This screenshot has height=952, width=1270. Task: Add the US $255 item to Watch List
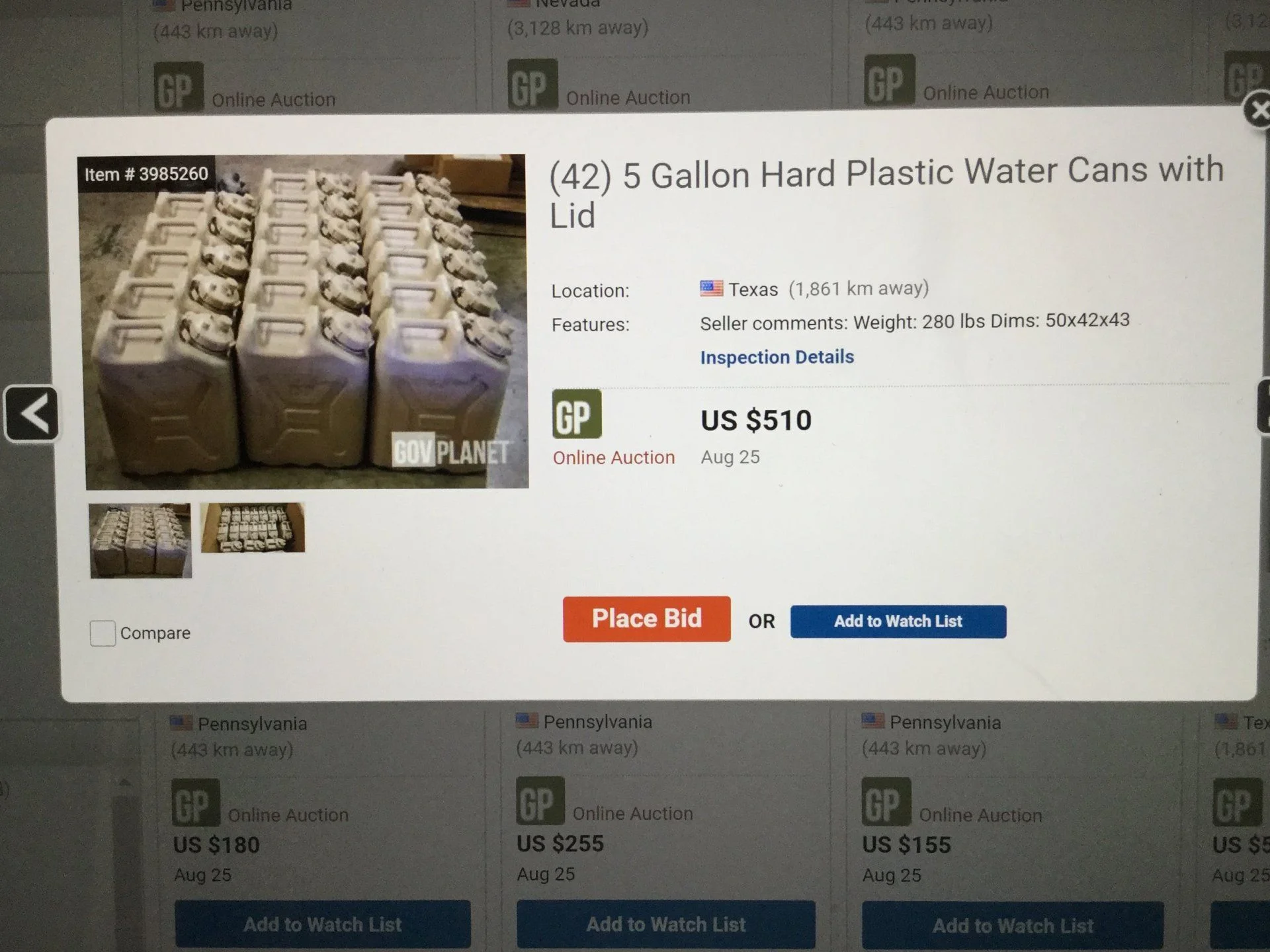click(x=665, y=924)
